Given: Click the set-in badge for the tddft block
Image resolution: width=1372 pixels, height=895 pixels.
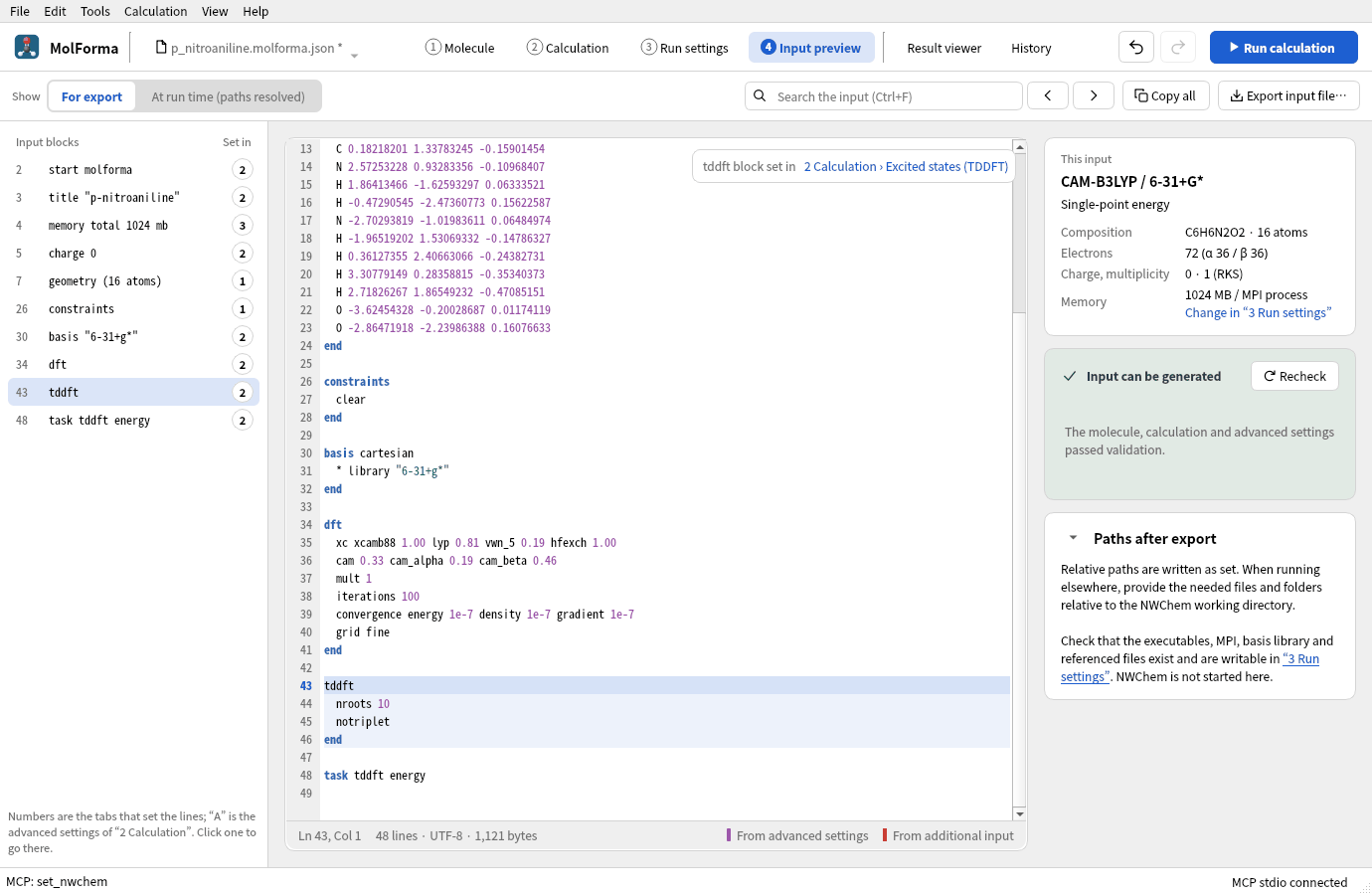Looking at the screenshot, I should click(243, 393).
